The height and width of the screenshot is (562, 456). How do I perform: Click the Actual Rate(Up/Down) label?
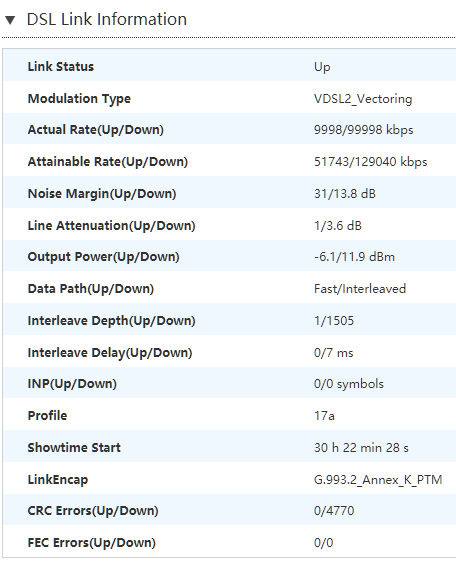coord(96,130)
